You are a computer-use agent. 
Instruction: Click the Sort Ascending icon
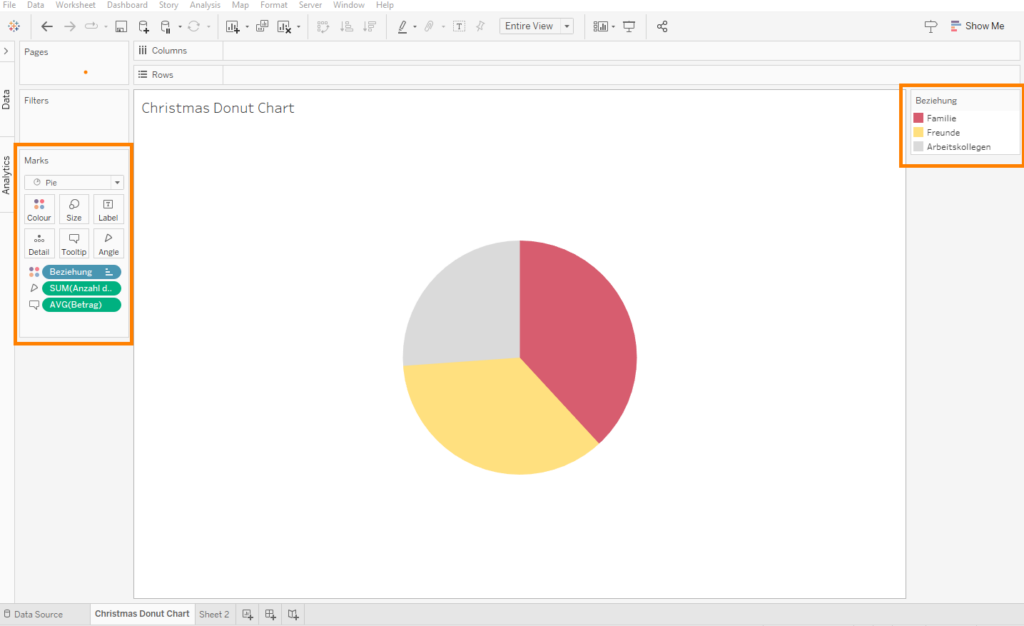coord(347,26)
